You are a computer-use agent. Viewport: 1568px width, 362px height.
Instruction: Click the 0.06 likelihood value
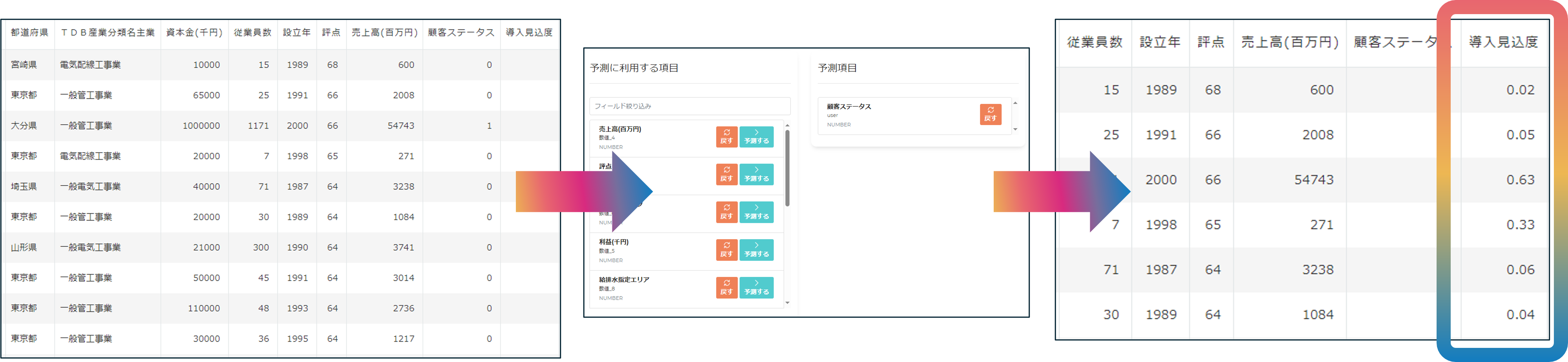[1520, 270]
